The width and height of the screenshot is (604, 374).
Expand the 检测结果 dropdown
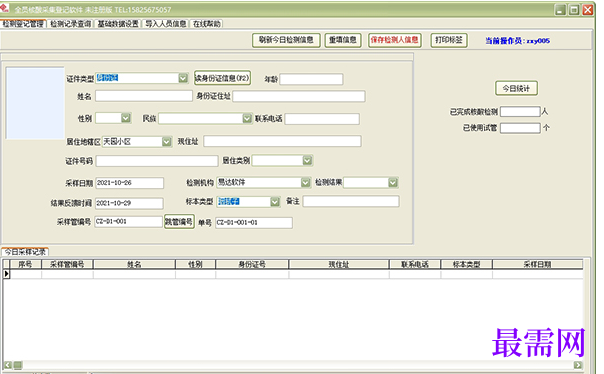(393, 183)
